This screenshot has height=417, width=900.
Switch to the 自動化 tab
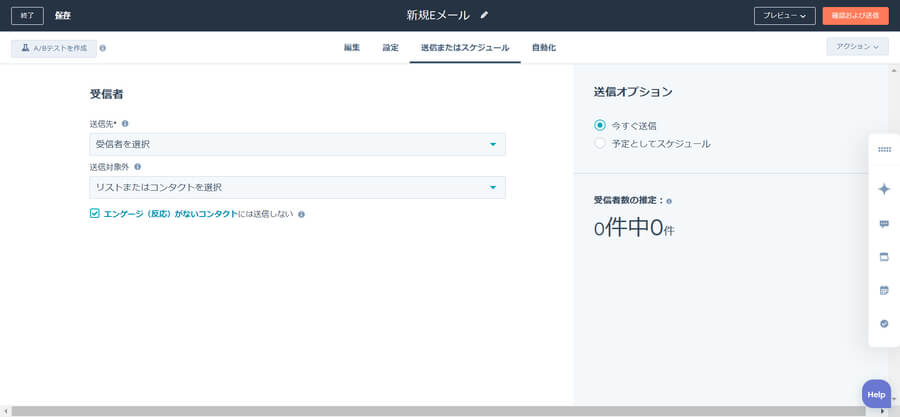click(544, 48)
